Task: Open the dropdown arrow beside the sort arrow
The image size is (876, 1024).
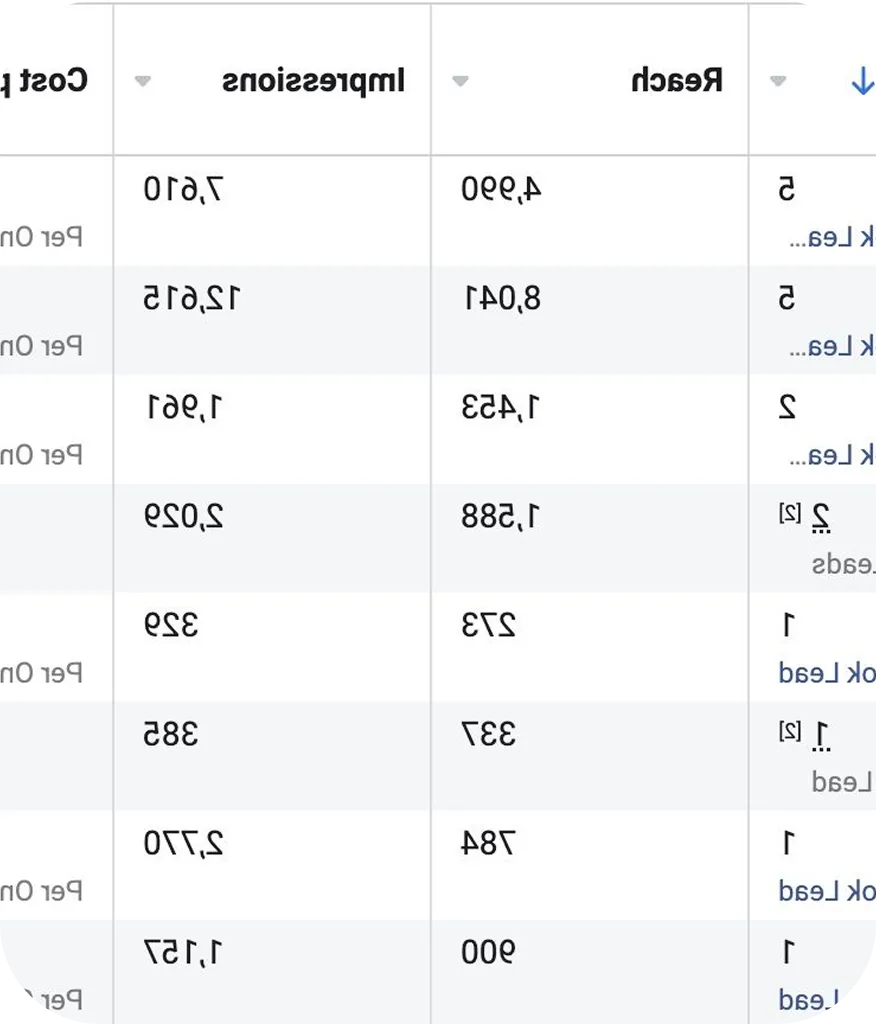Action: point(778,81)
